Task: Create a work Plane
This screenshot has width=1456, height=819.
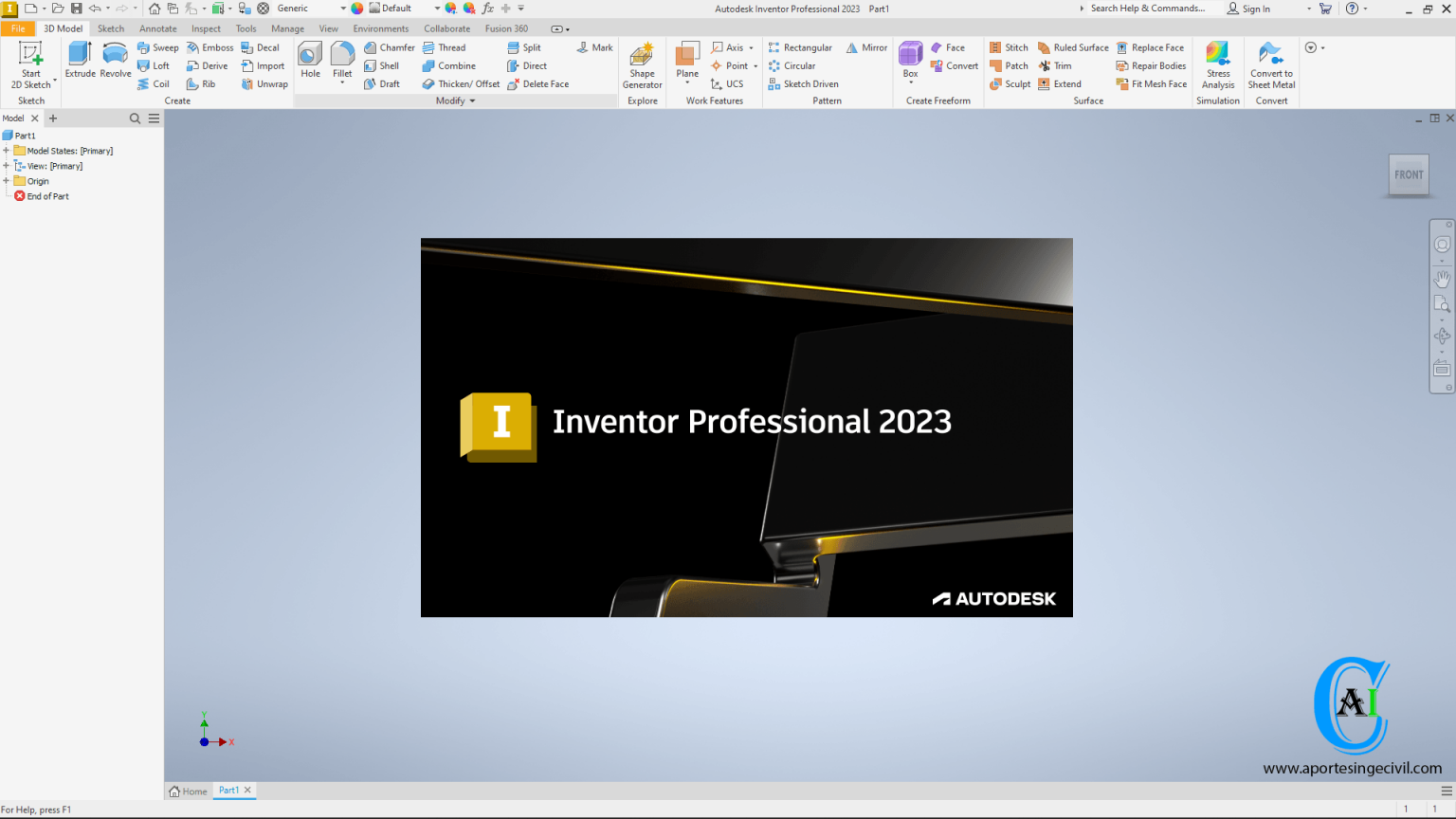Action: click(685, 64)
